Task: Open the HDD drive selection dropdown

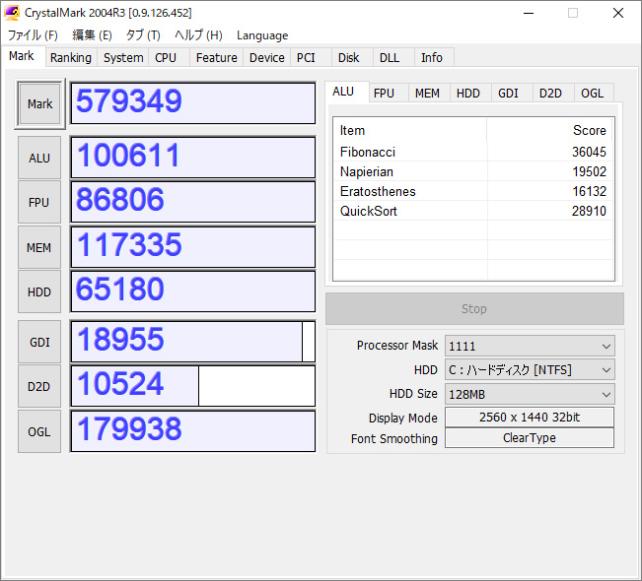Action: 529,370
